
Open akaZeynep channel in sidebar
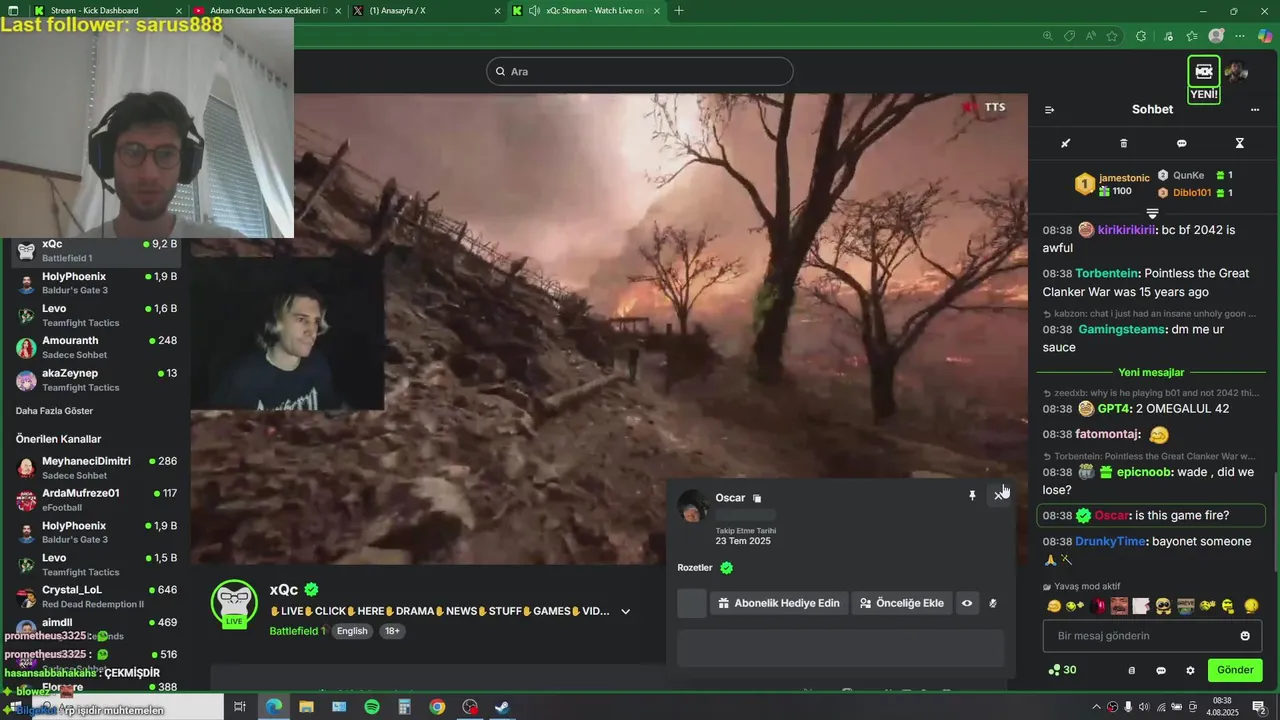tap(97, 380)
